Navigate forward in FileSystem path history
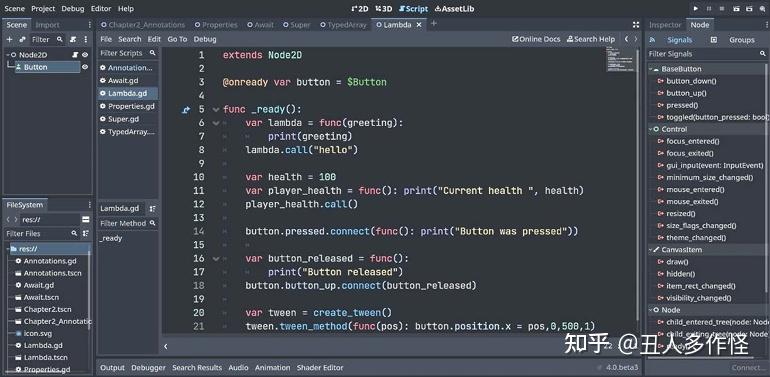Screen dimensions: 770x377 point(17,219)
